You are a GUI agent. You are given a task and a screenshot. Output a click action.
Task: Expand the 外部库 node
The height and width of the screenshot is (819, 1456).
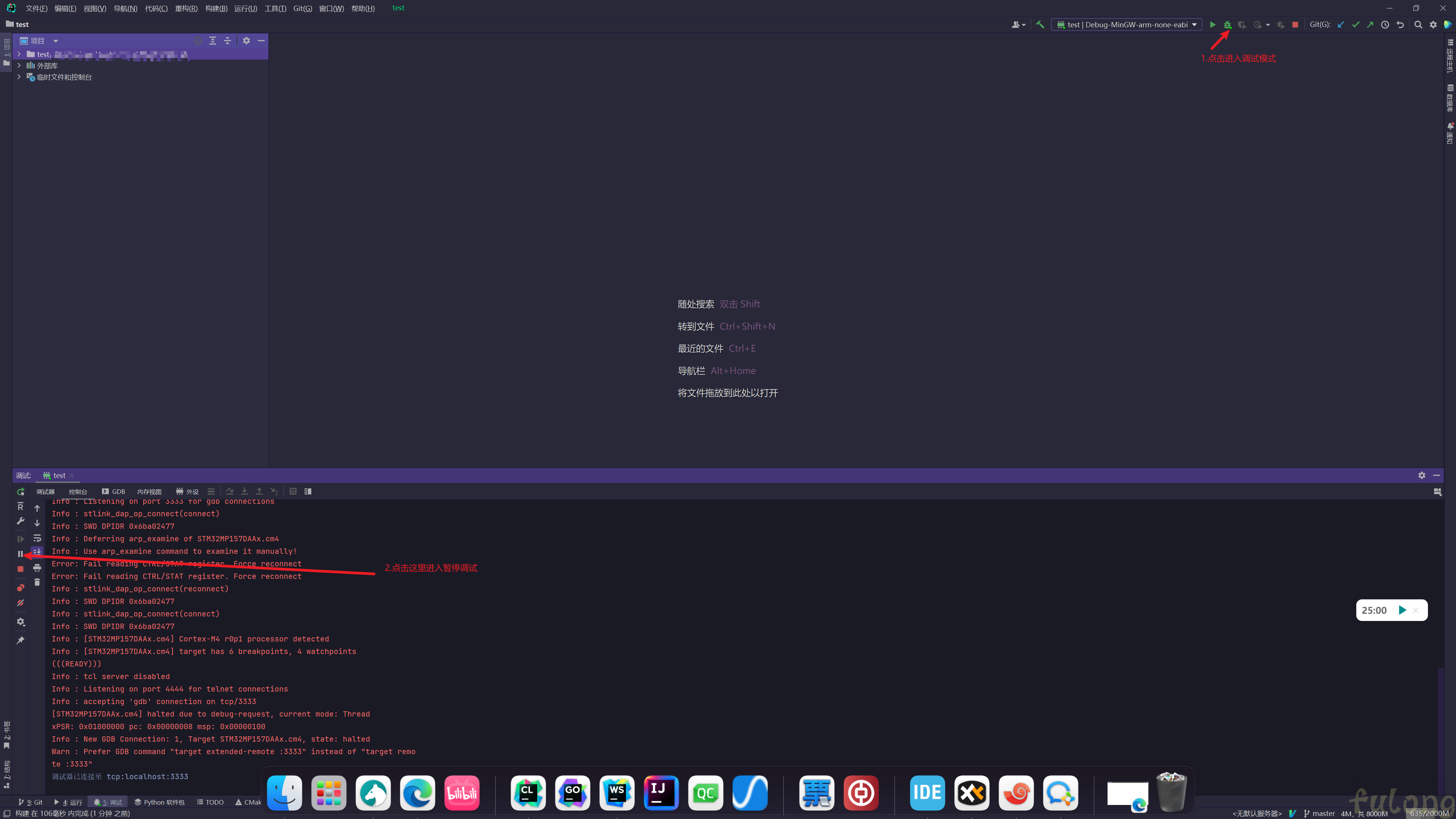pyautogui.click(x=19, y=66)
